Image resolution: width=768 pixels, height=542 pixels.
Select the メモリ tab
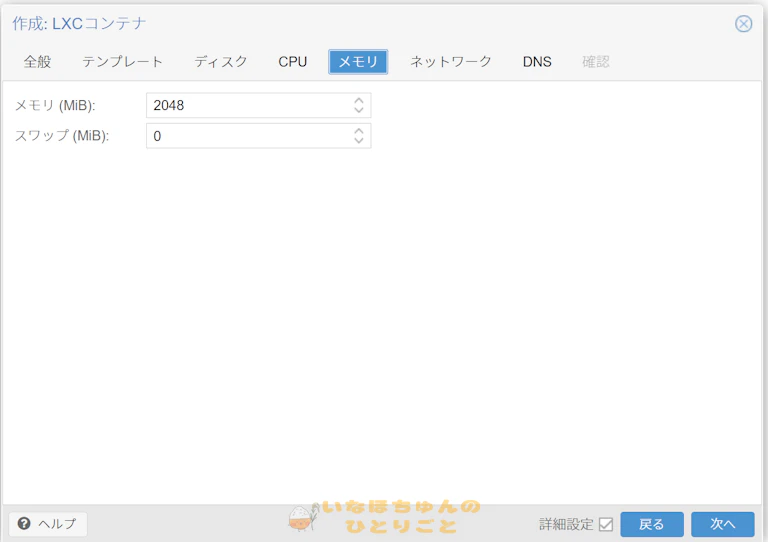point(358,62)
